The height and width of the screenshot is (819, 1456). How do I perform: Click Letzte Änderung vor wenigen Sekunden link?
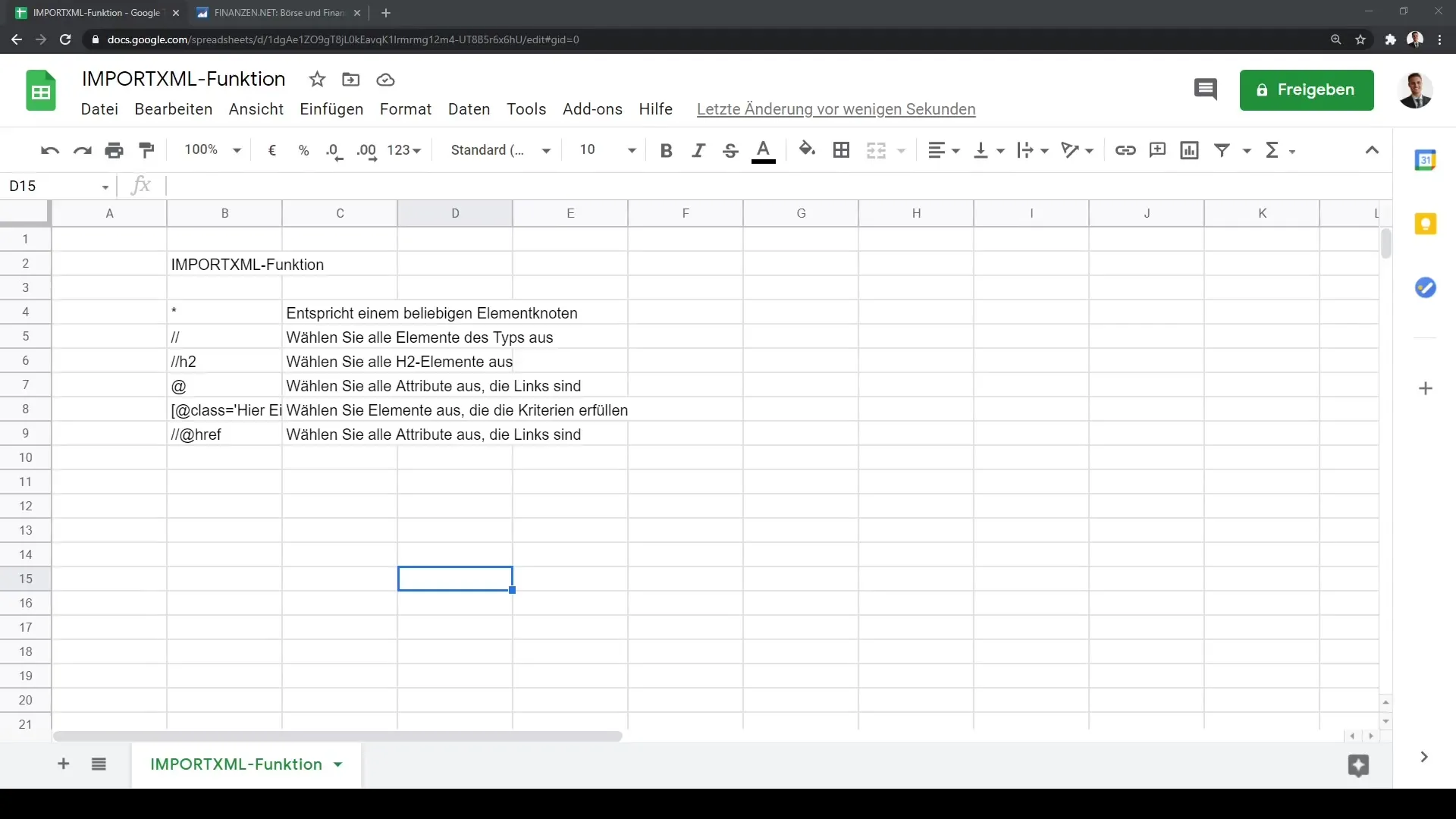coord(836,109)
